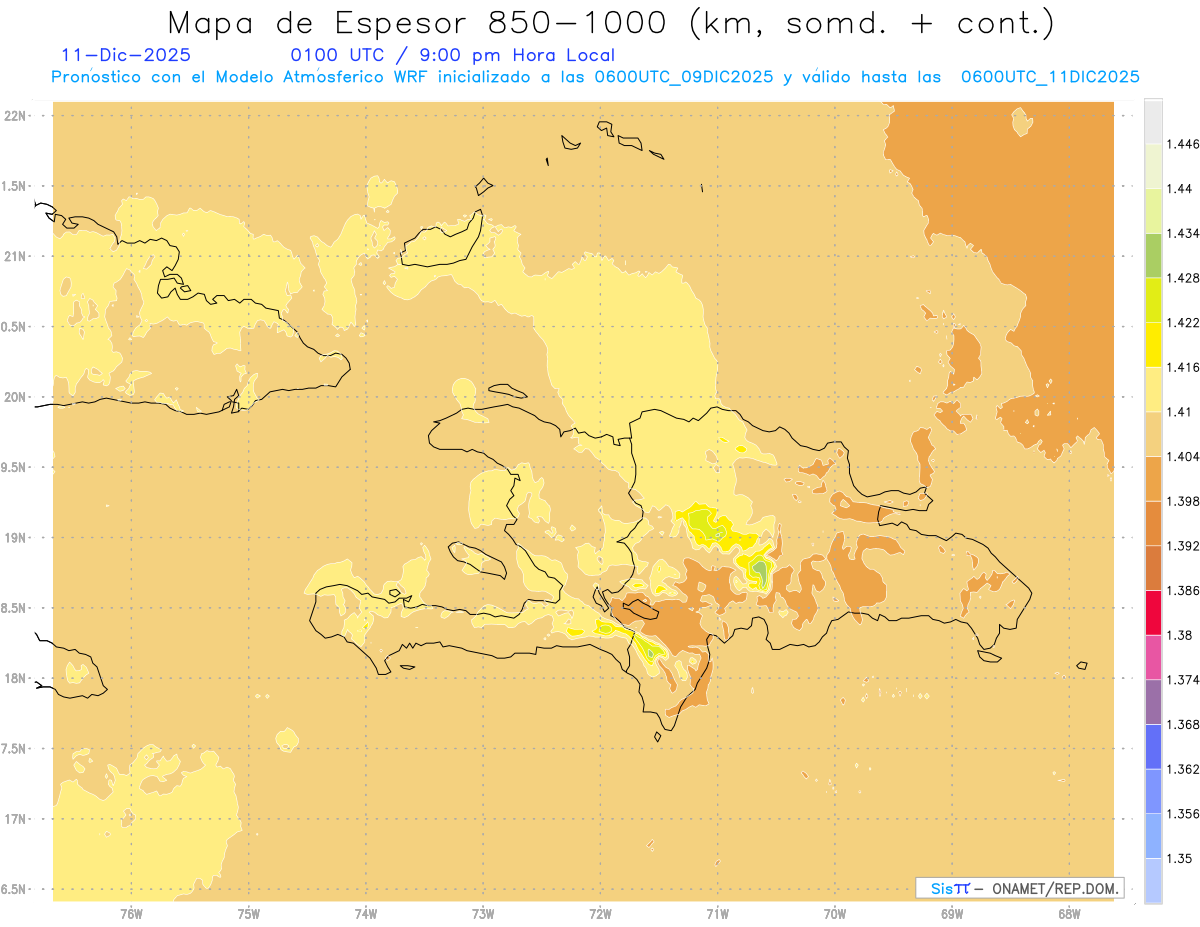The height and width of the screenshot is (927, 1200).
Task: Choose the green legend segment between 1.434 and 1.428
Action: point(1153,255)
